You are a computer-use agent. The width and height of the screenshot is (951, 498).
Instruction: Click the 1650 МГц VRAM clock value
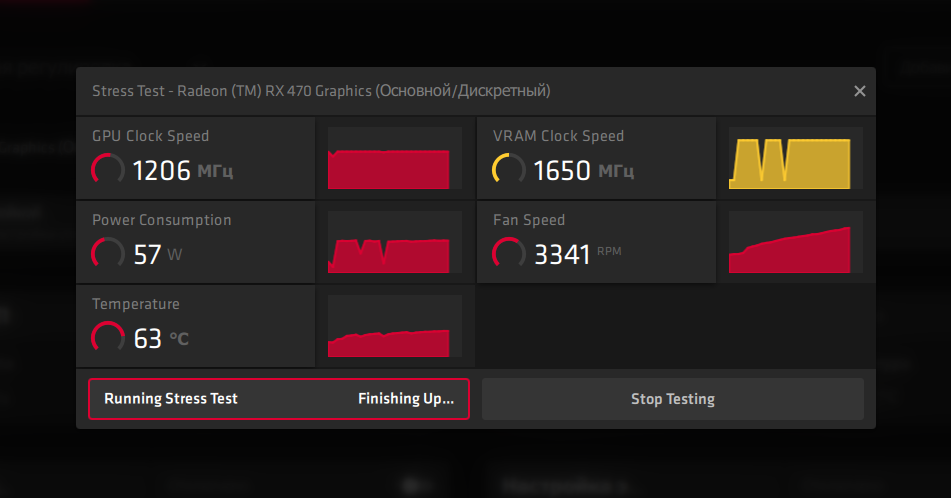584,170
